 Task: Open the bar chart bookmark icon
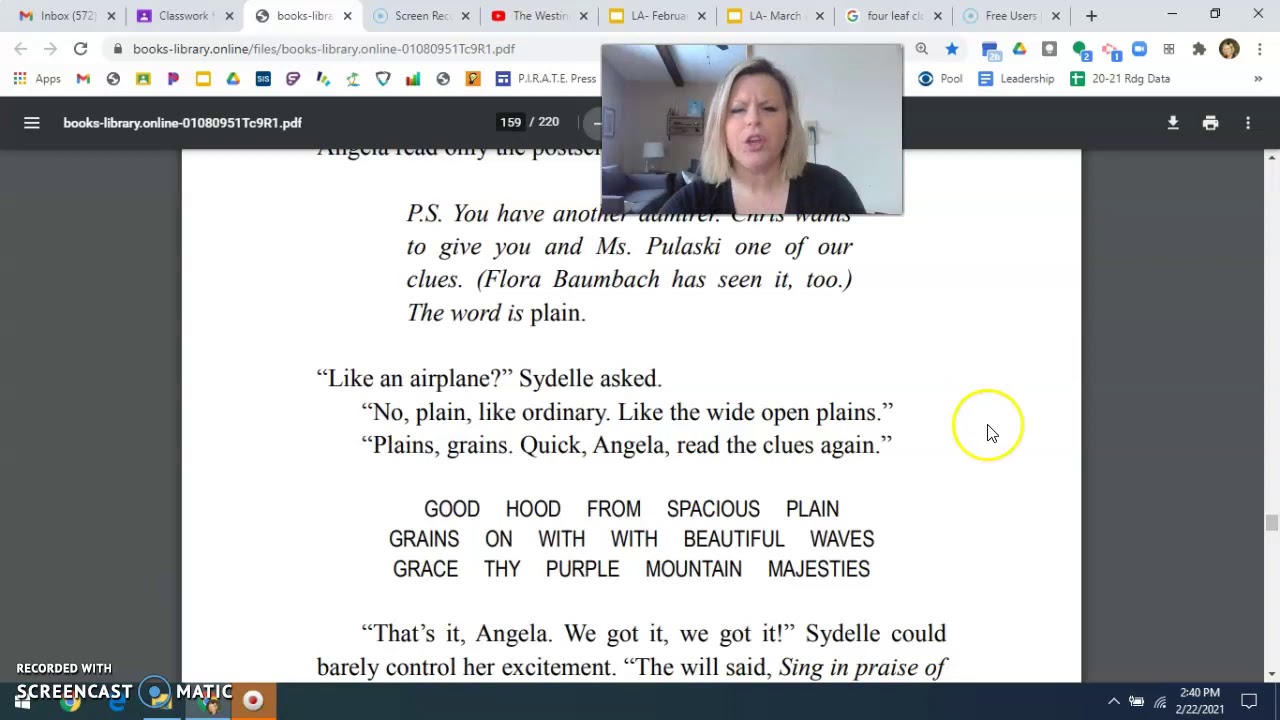coord(413,79)
